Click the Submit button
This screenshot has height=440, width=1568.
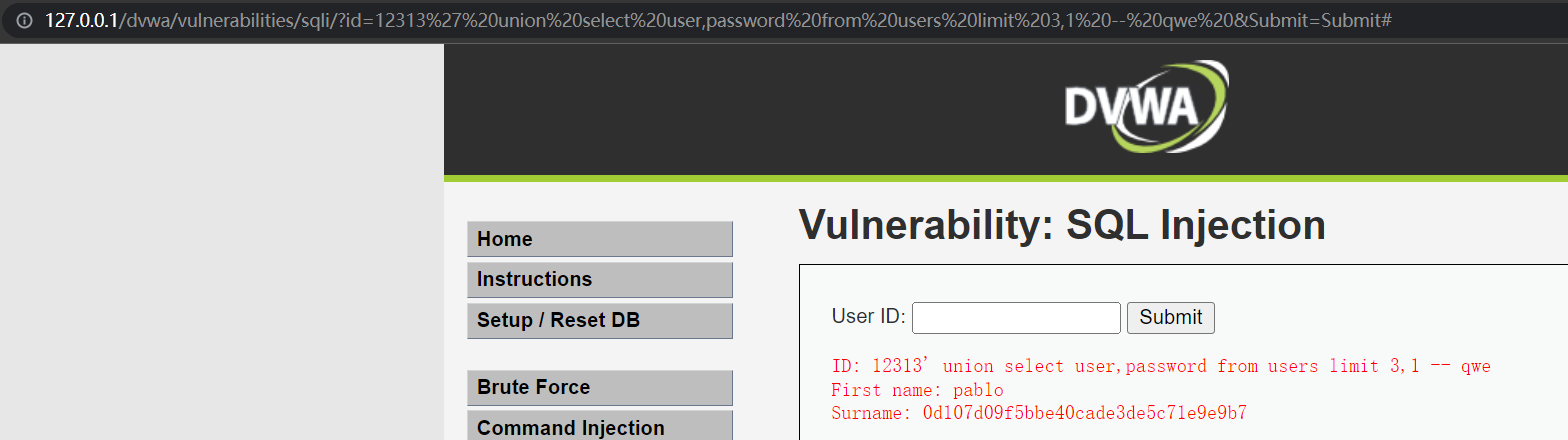coord(1171,318)
